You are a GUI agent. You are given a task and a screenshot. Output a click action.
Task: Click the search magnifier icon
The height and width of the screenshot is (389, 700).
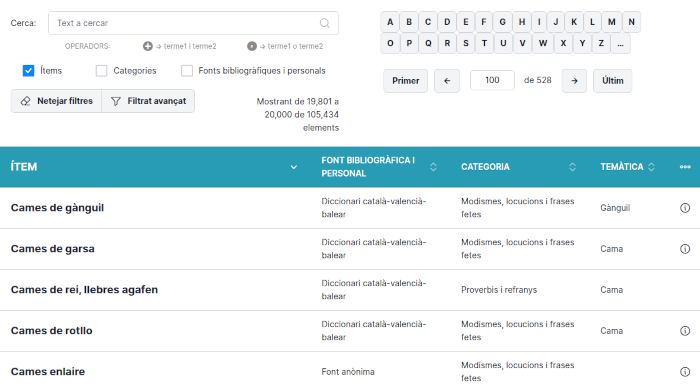325,23
